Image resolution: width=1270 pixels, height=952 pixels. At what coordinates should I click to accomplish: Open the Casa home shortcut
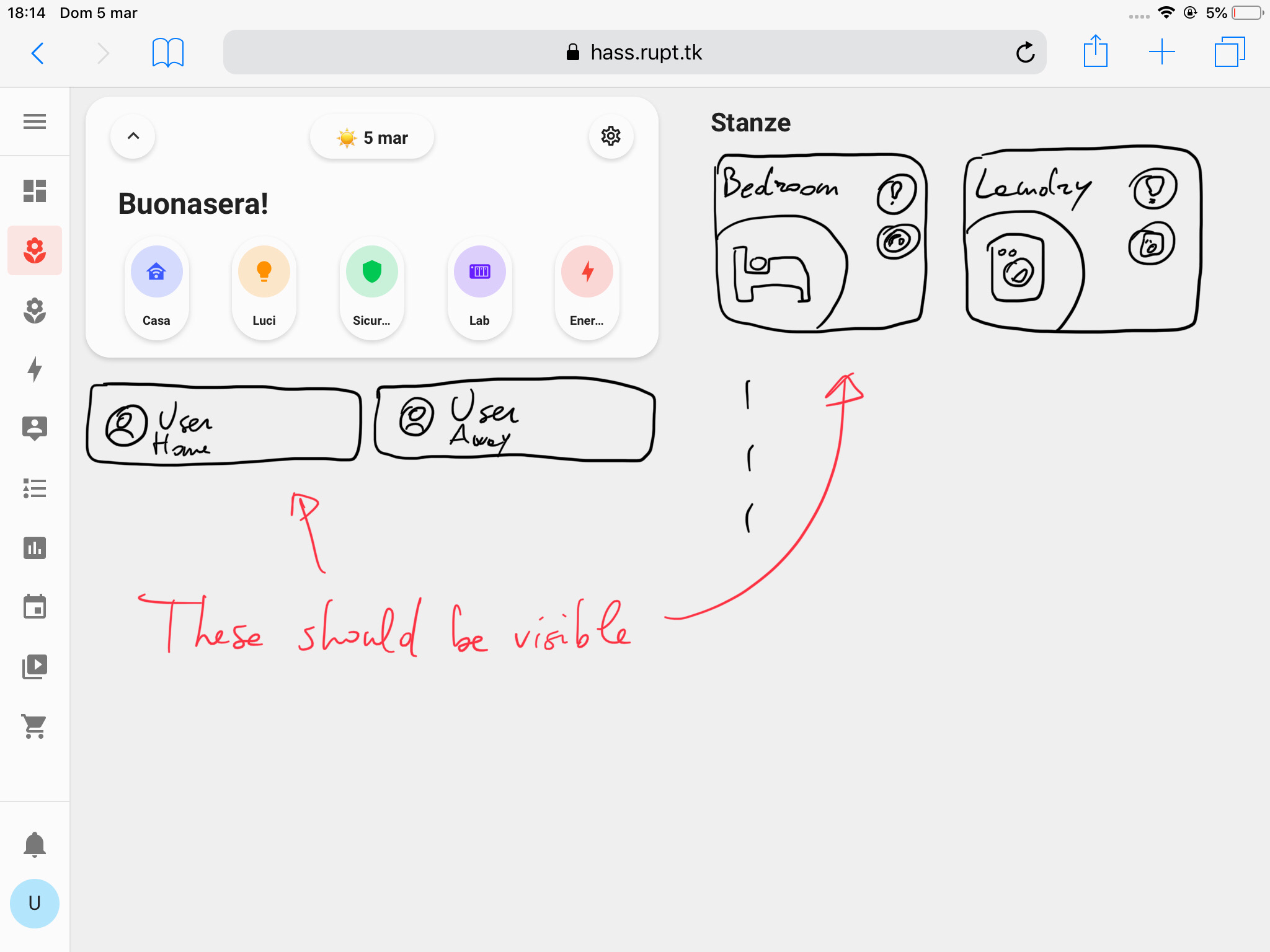156,271
